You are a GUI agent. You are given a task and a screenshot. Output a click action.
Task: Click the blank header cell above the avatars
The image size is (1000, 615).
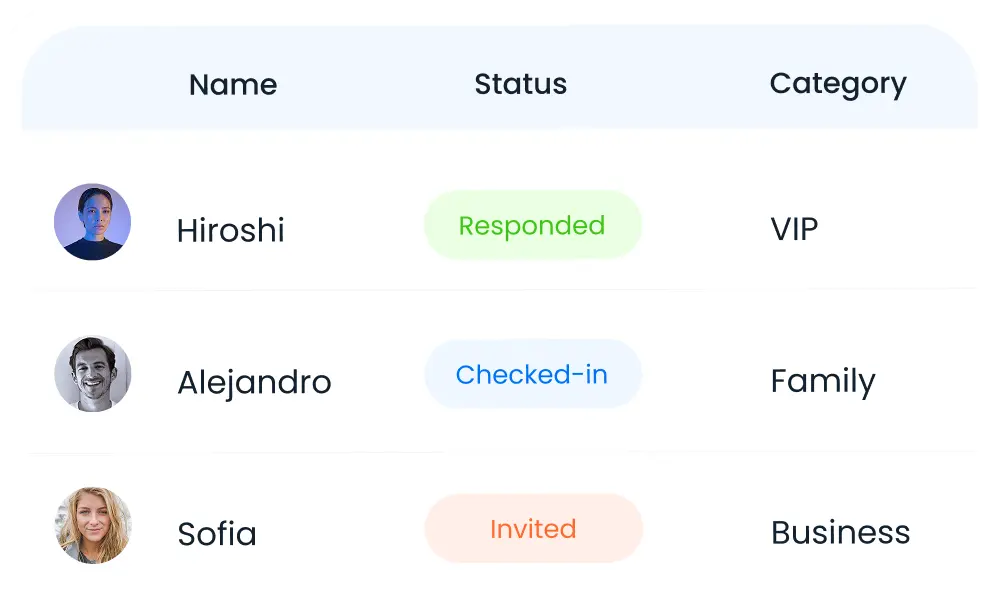pos(92,85)
